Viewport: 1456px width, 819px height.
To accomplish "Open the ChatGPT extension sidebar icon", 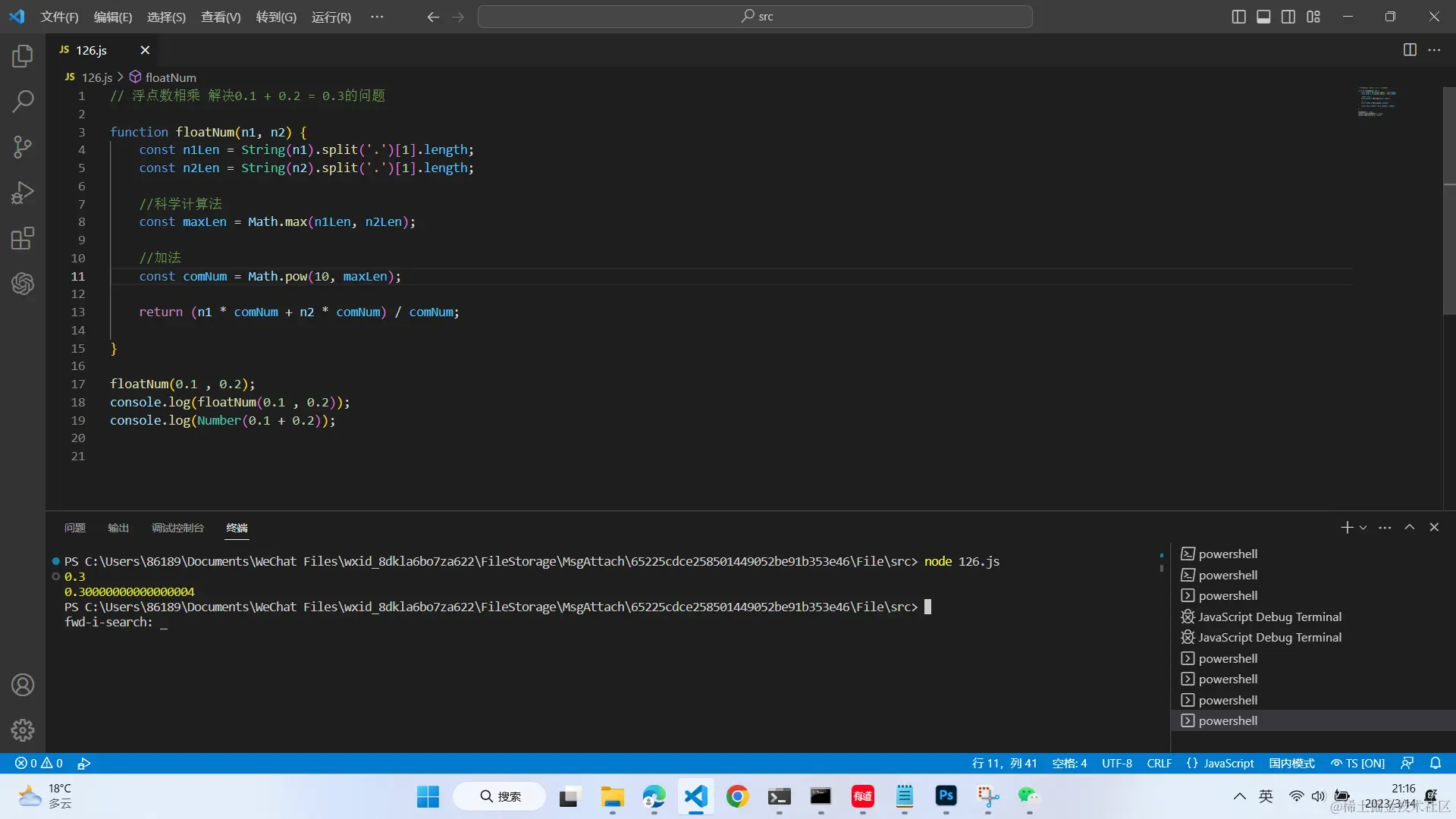I will 23,284.
